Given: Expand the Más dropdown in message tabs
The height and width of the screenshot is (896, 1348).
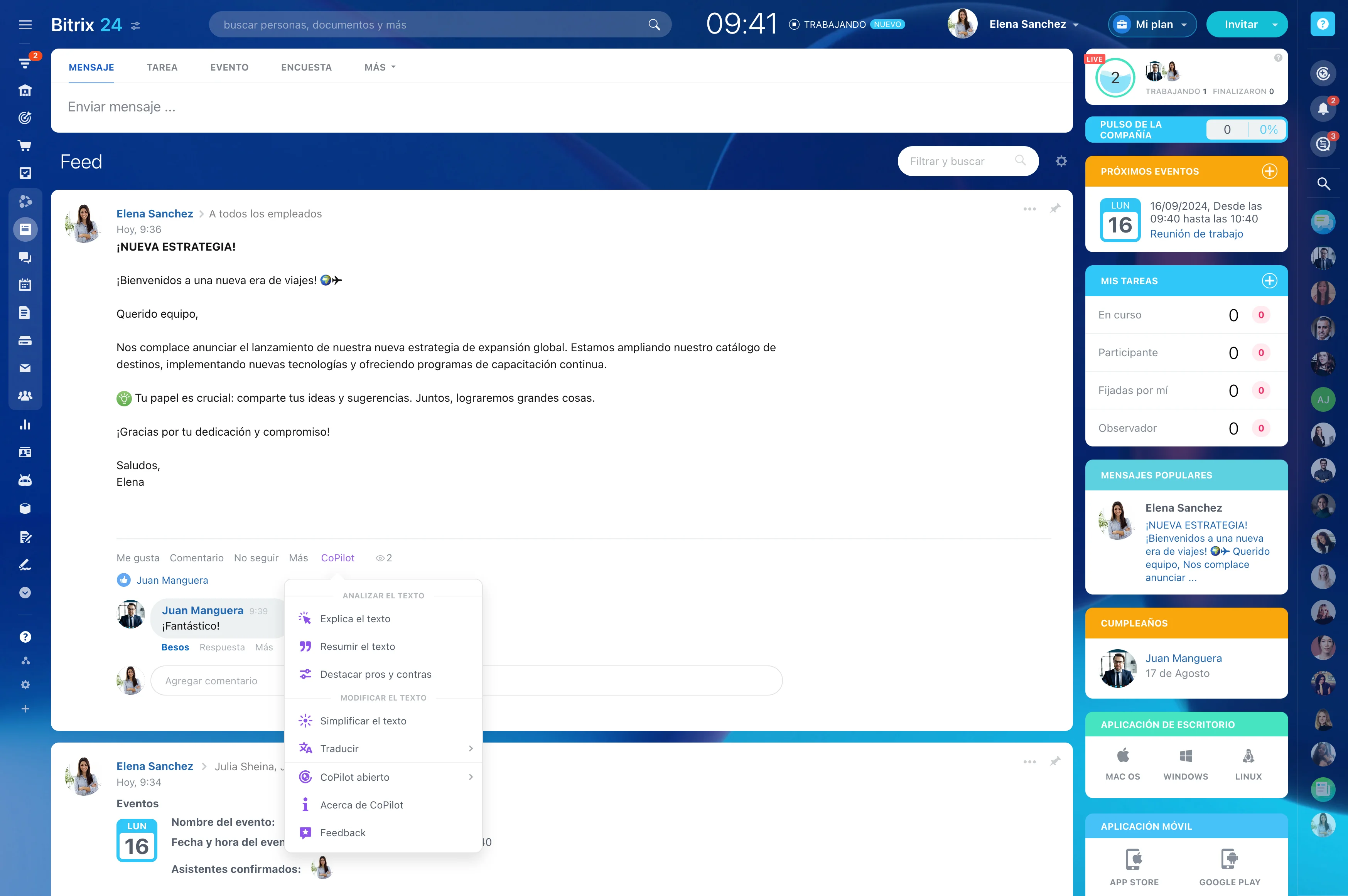Looking at the screenshot, I should coord(380,67).
